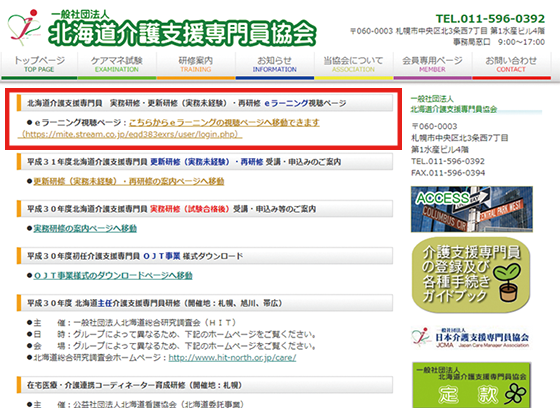Screen dimensions: 560x408
Task: Open the green 定款 clover banner
Action: (471, 385)
